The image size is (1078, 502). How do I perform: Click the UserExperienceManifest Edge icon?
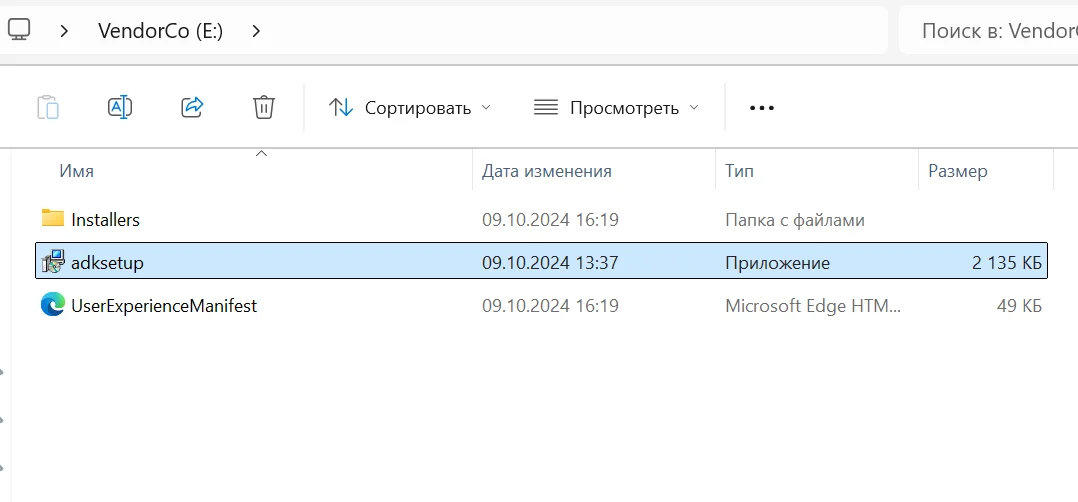[x=52, y=305]
